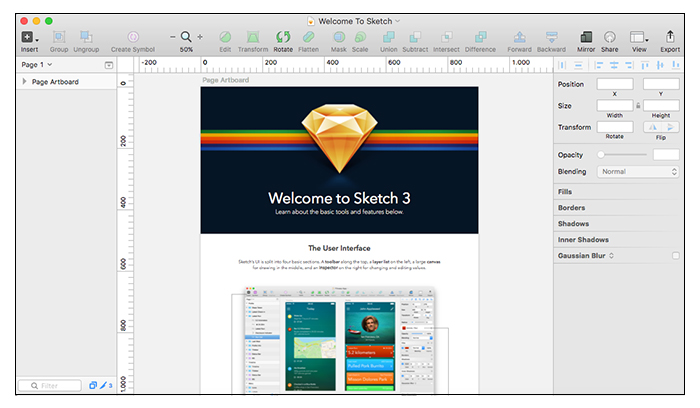Open the Page 1 dropdown
700x408 pixels.
point(37,65)
